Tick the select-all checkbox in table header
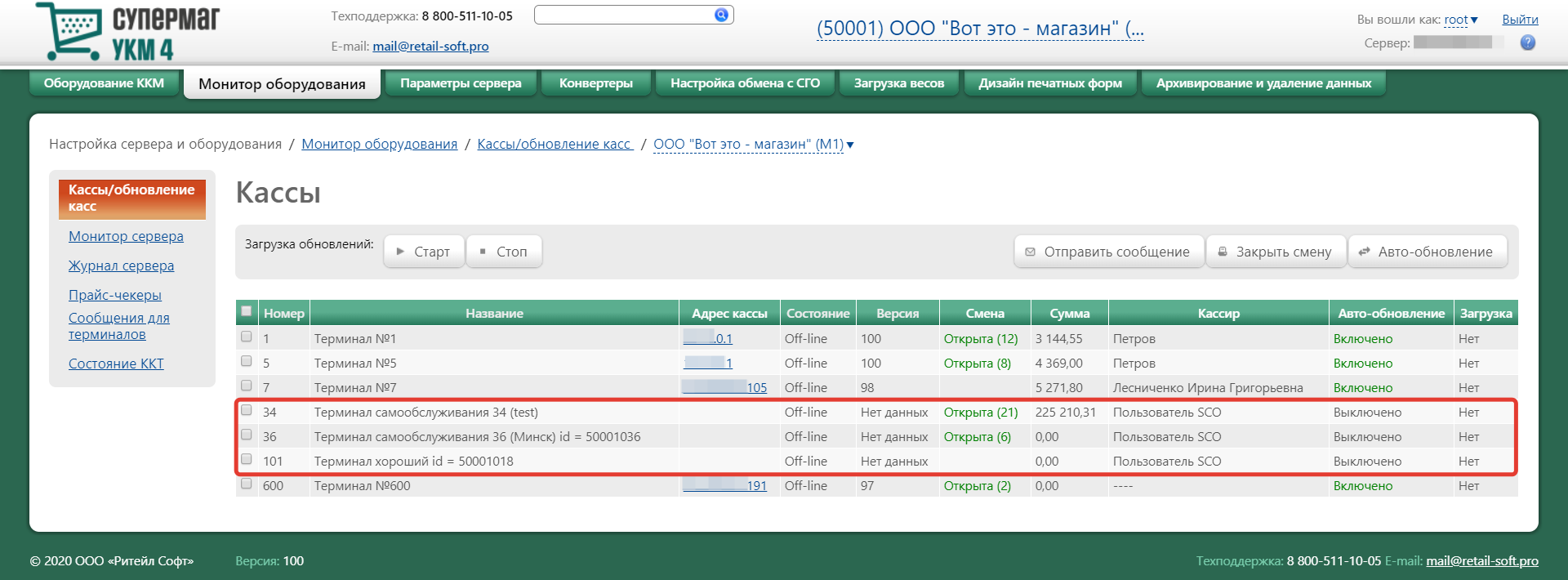The image size is (1568, 580). pos(246,311)
